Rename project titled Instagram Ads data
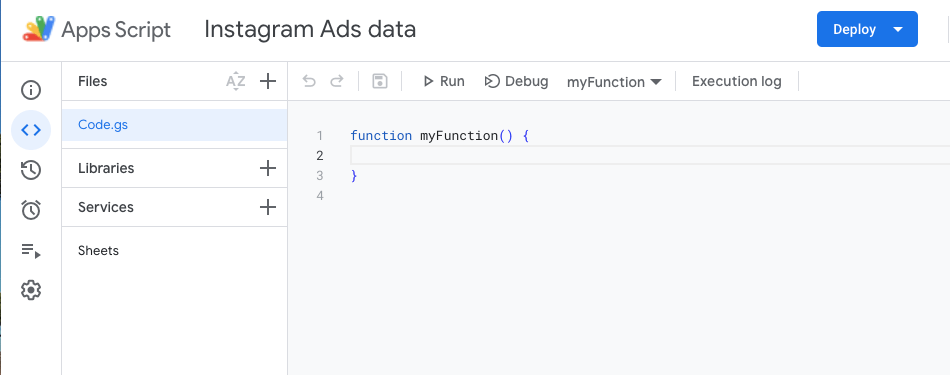Viewport: 950px width, 375px height. (310, 29)
